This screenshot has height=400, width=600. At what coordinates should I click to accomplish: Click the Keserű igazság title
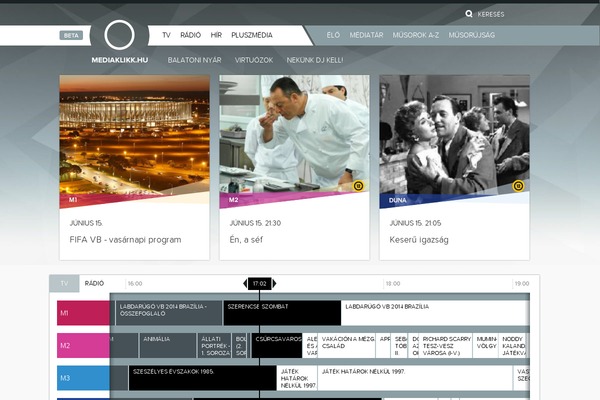coord(419,240)
